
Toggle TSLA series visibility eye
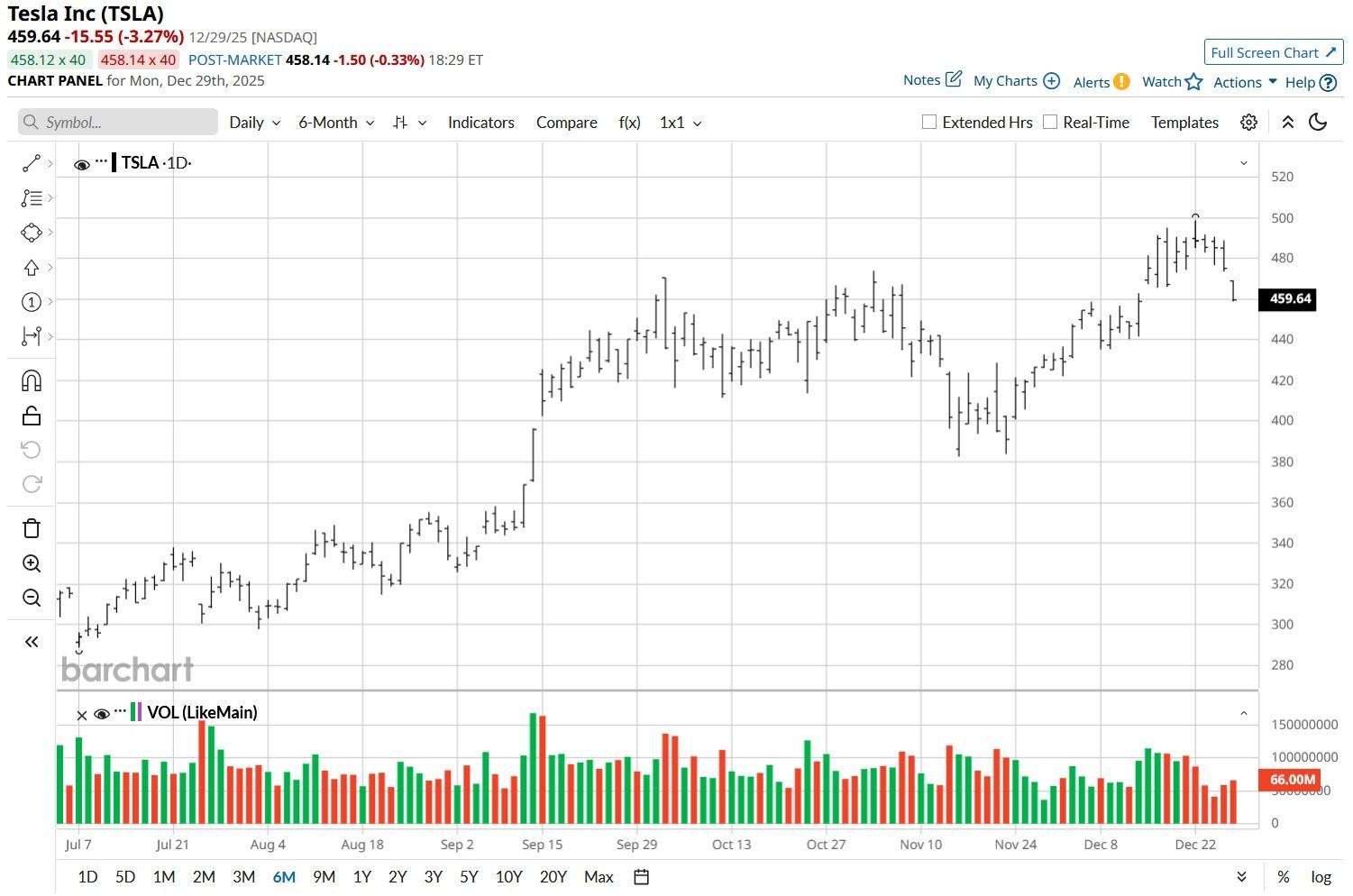pyautogui.click(x=81, y=164)
